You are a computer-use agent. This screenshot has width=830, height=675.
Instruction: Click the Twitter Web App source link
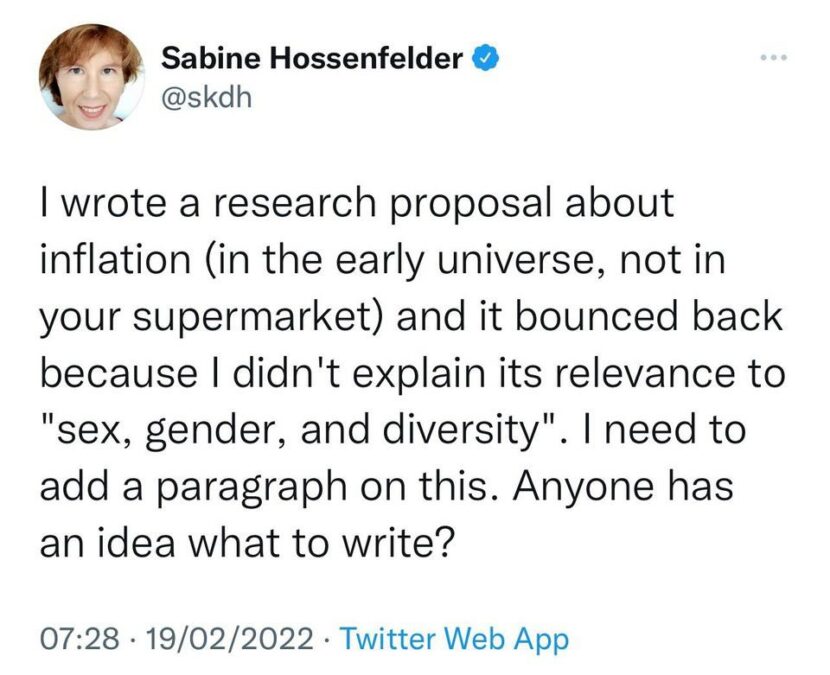[x=454, y=637]
